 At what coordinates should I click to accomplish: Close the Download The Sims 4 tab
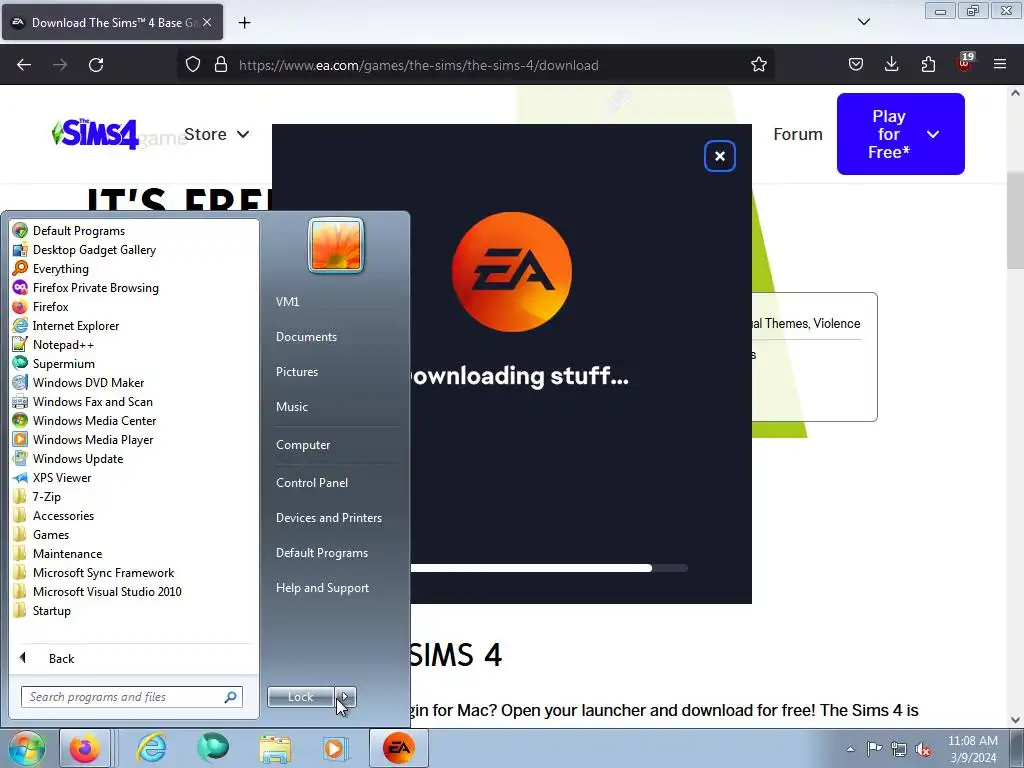coord(207,22)
